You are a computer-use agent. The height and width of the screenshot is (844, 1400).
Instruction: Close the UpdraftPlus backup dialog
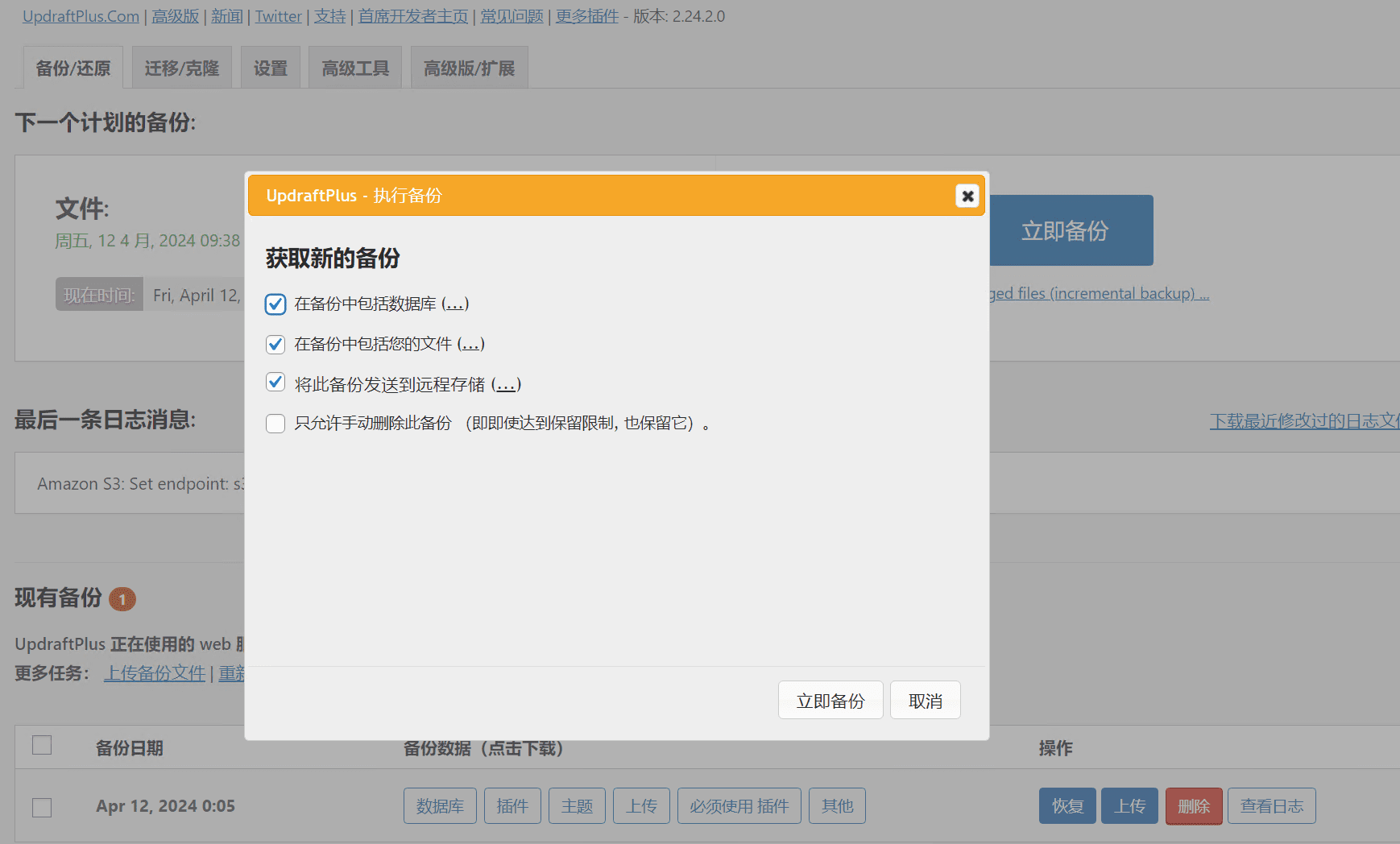[x=967, y=196]
